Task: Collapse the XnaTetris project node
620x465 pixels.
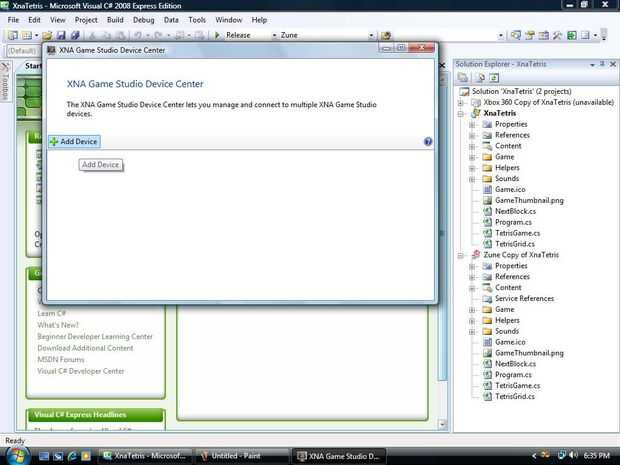Action: pos(460,114)
